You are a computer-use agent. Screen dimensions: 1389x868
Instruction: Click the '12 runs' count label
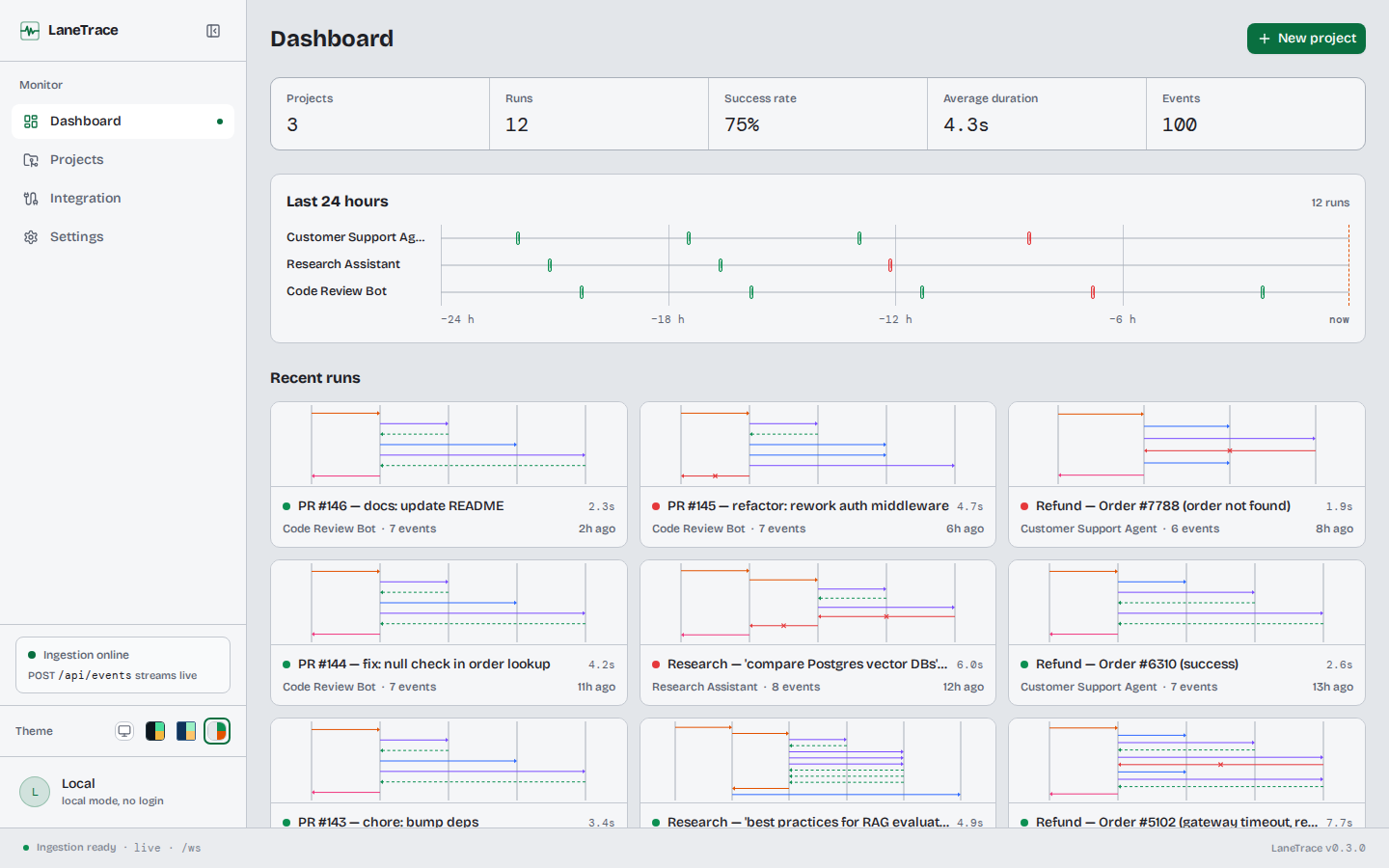(1330, 203)
